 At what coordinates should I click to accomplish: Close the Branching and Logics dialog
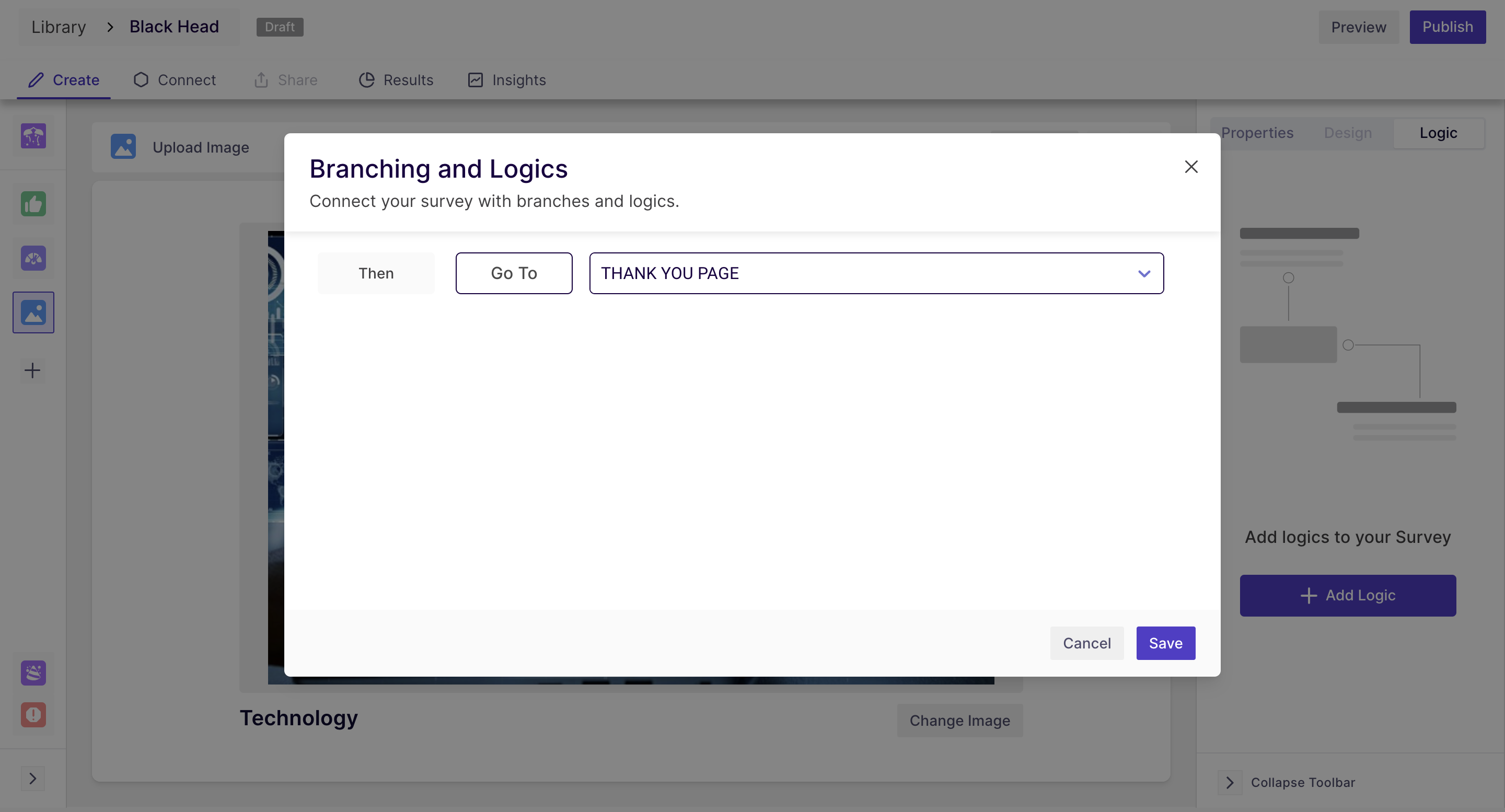click(x=1191, y=167)
